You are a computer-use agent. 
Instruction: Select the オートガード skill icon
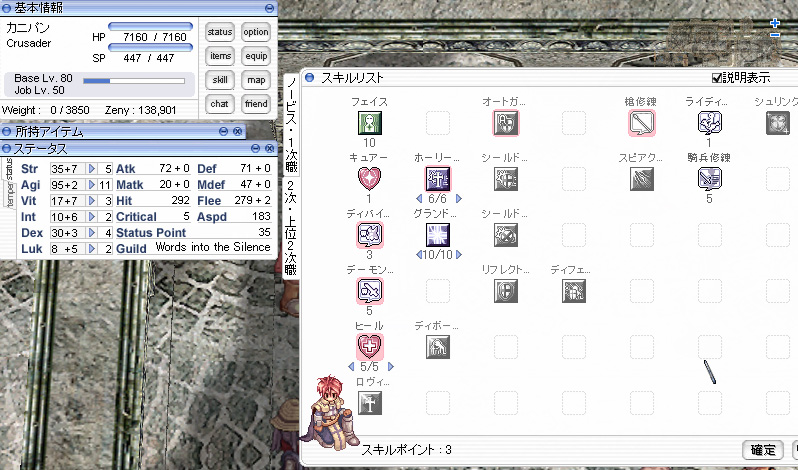coord(506,123)
